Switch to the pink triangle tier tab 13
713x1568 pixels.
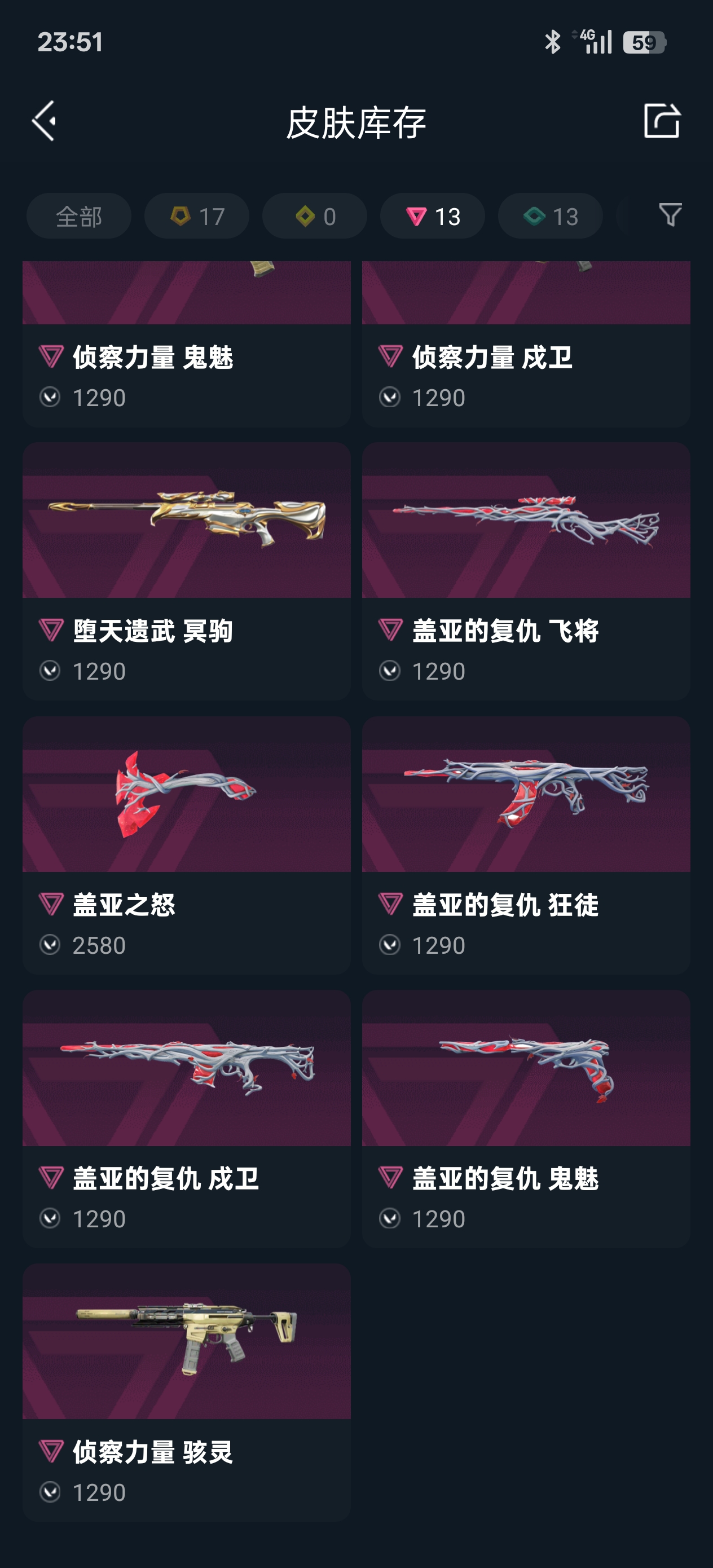[x=432, y=216]
